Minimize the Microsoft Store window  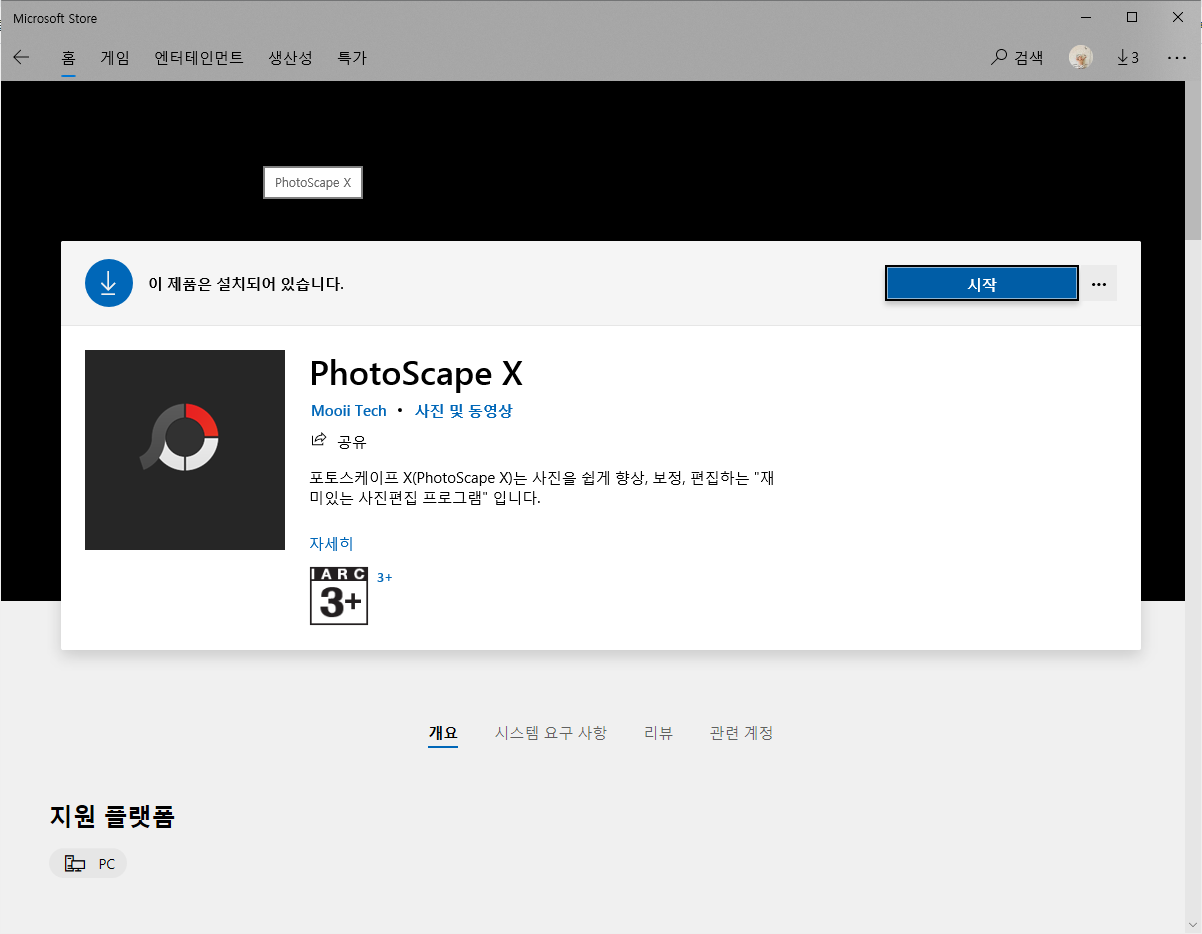[x=1086, y=17]
